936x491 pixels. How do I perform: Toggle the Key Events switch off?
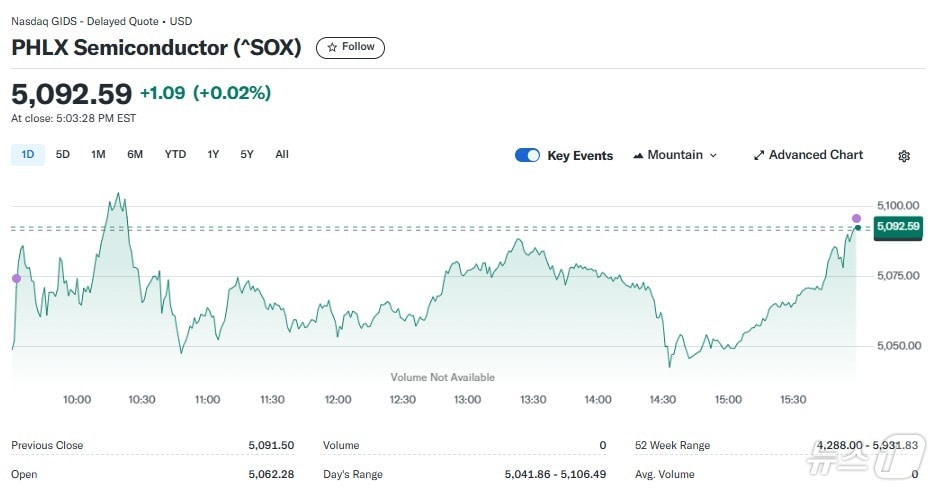coord(527,155)
